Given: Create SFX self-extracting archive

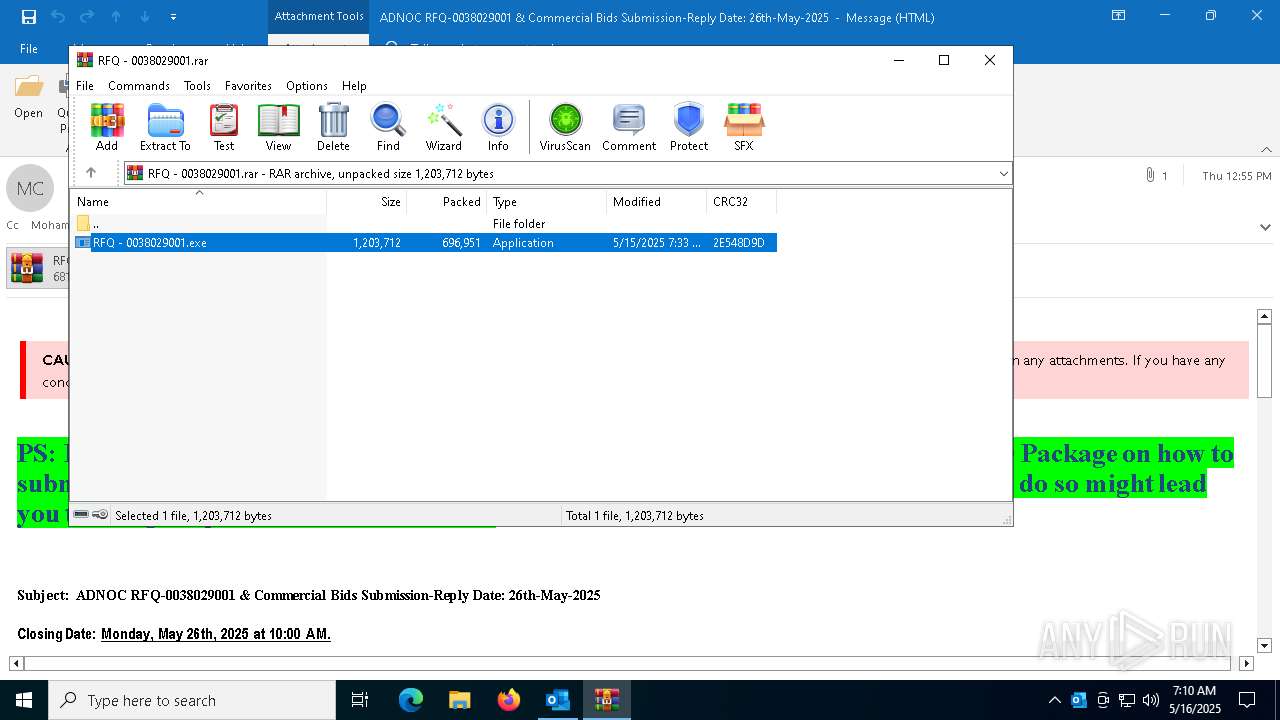Looking at the screenshot, I should 744,127.
